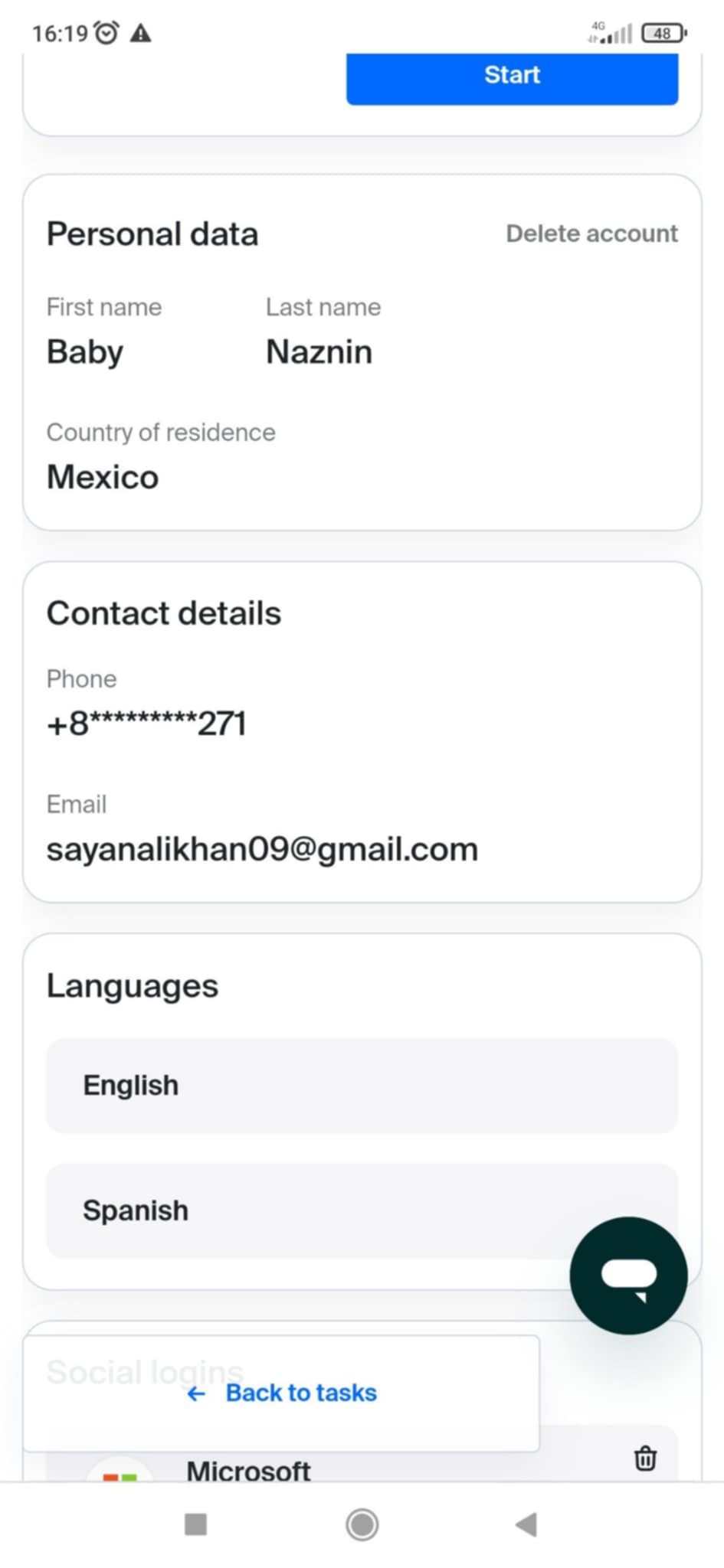Click Delete account link
The height and width of the screenshot is (1568, 724).
coord(591,234)
